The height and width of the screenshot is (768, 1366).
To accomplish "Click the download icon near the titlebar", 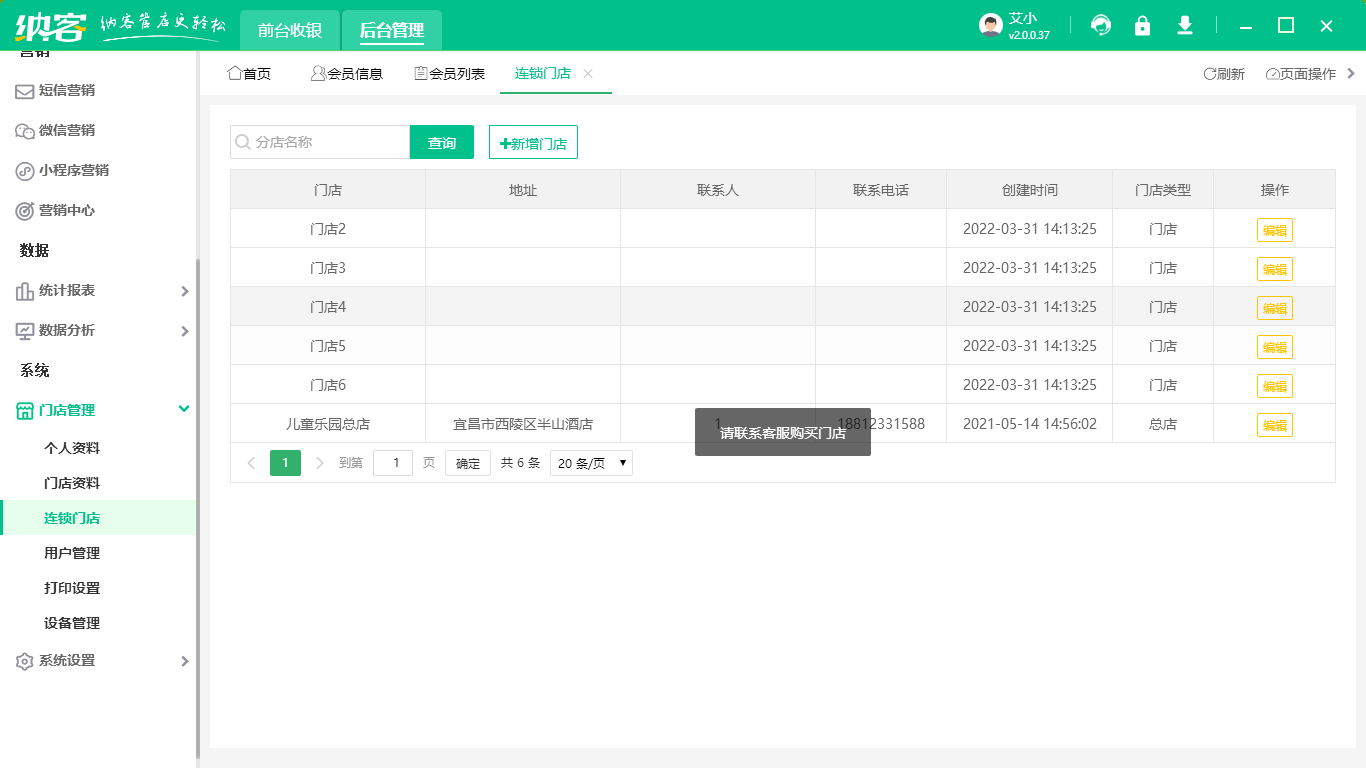I will coord(1184,26).
